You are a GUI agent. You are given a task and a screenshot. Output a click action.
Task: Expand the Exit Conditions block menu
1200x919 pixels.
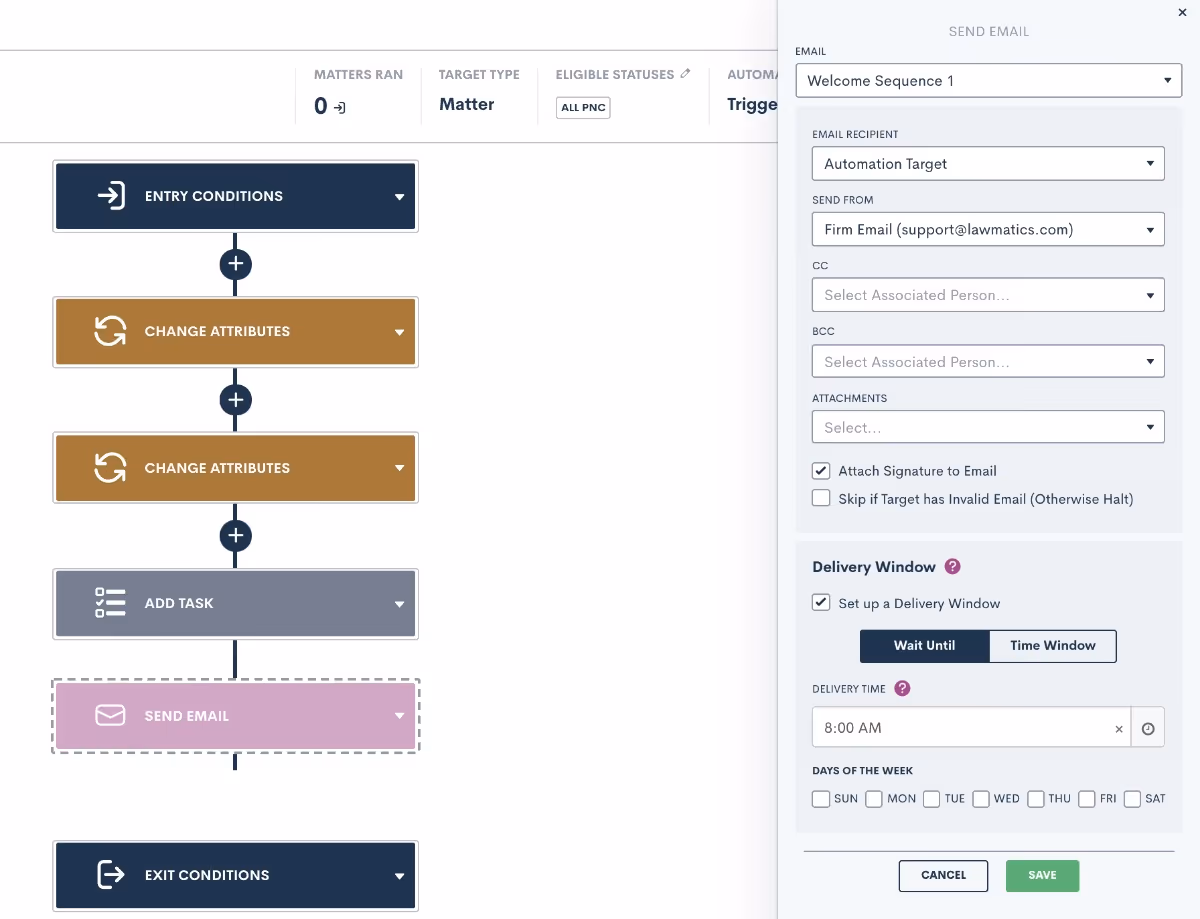point(399,876)
